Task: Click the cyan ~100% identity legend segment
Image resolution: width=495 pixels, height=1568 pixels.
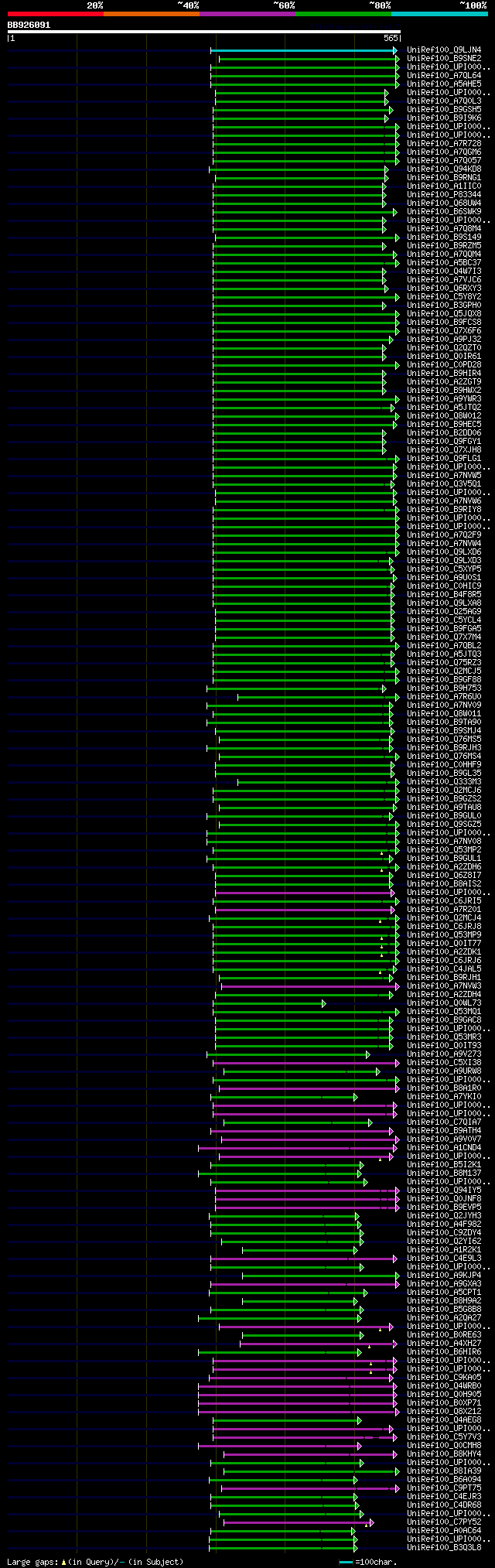Action: 439,14
